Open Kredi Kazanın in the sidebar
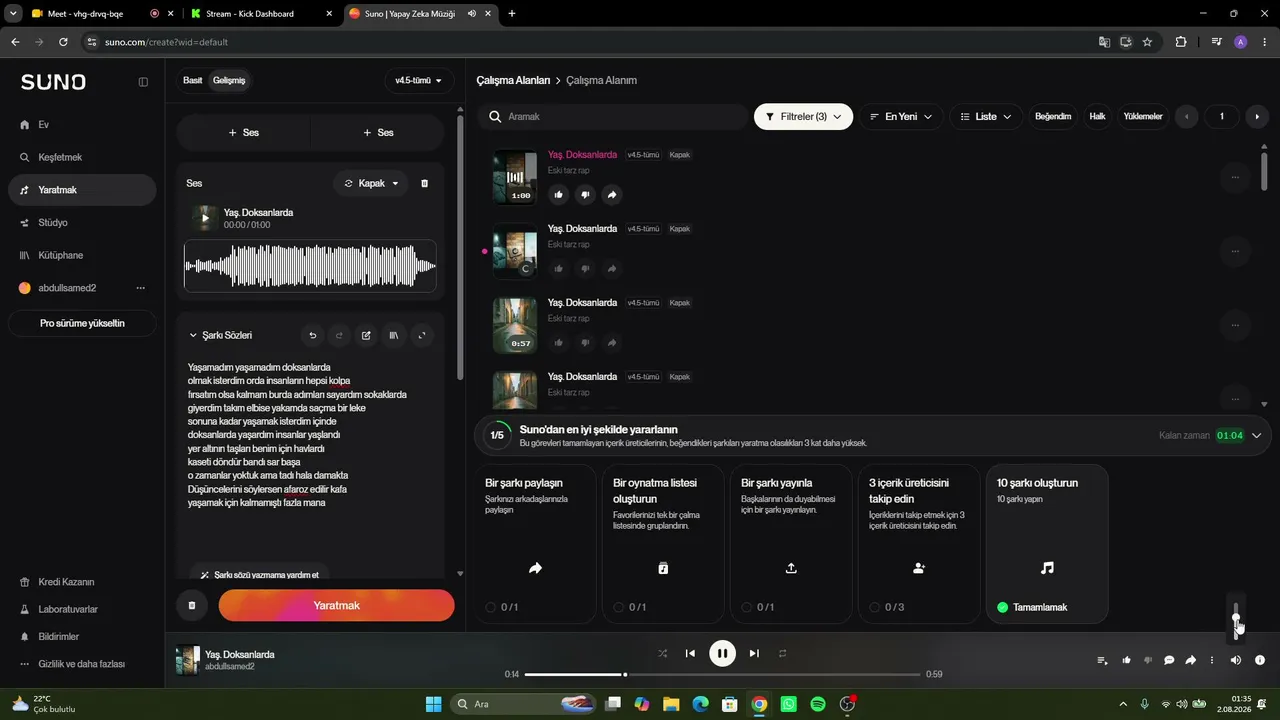The image size is (1280, 720). click(x=82, y=582)
